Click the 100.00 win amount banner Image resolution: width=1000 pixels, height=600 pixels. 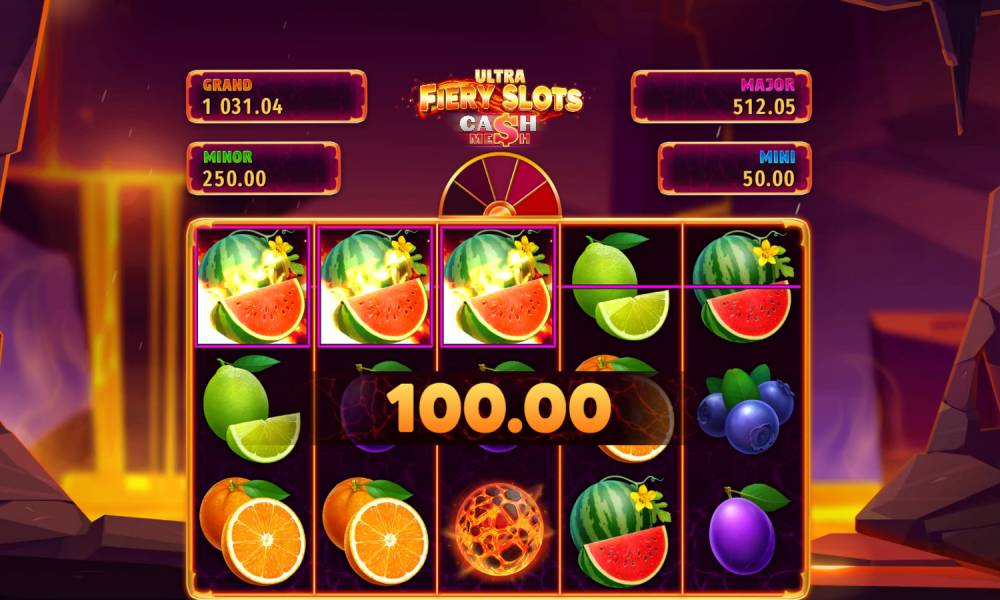click(x=498, y=409)
